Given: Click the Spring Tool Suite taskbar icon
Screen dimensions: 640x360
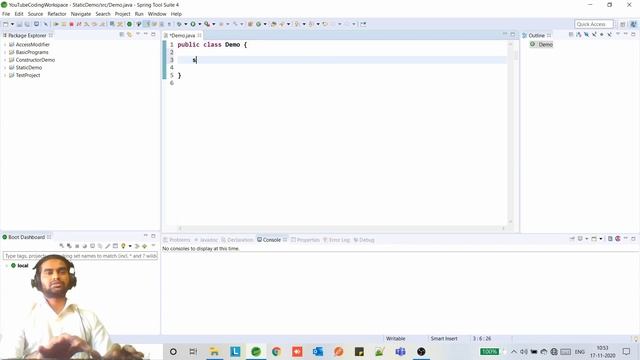Looking at the screenshot, I should (x=256, y=351).
